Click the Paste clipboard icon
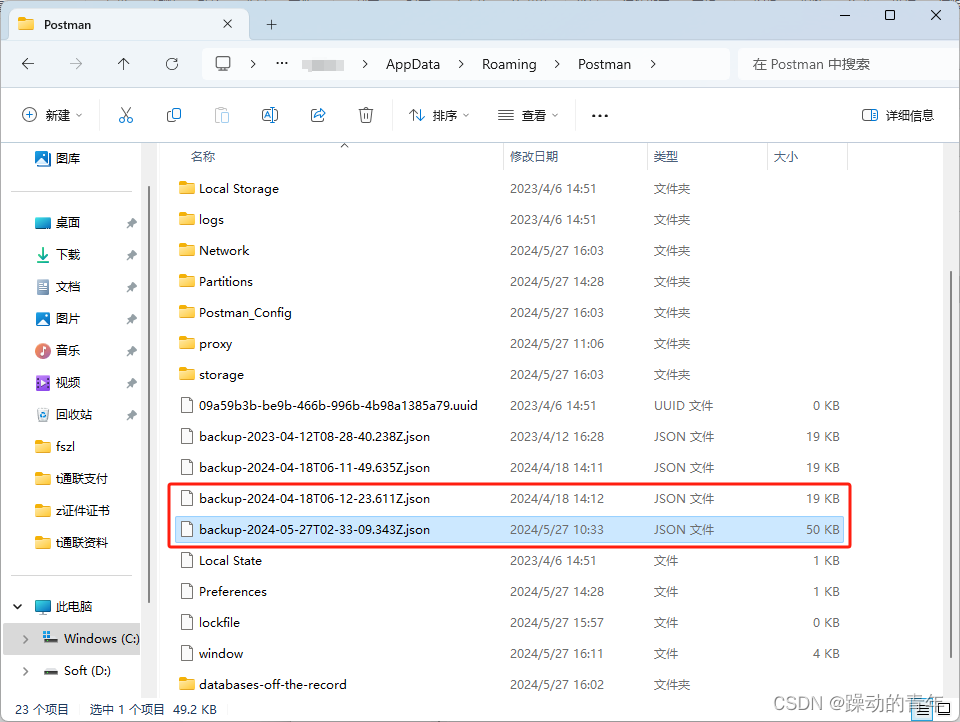 [x=222, y=115]
